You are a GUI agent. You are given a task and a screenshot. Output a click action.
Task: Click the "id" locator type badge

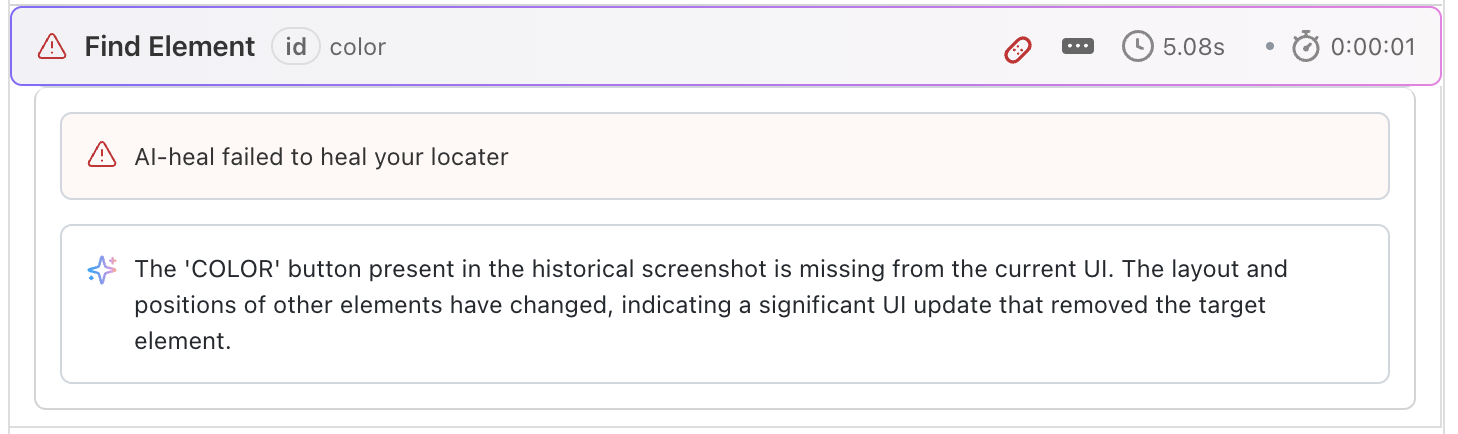point(295,47)
